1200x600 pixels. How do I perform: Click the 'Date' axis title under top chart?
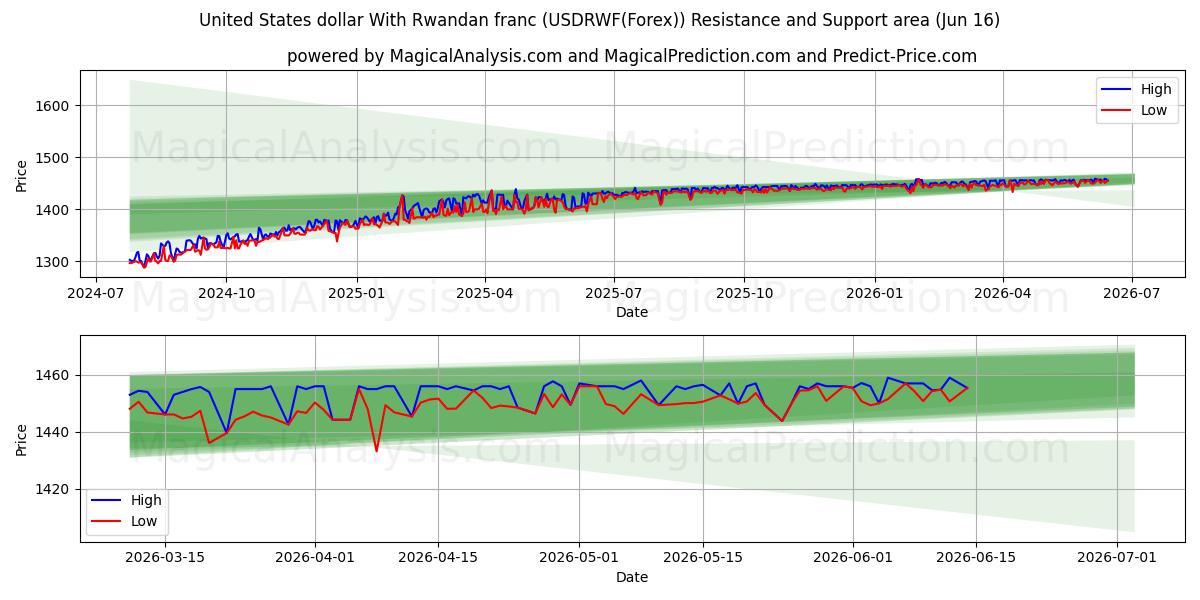(632, 312)
